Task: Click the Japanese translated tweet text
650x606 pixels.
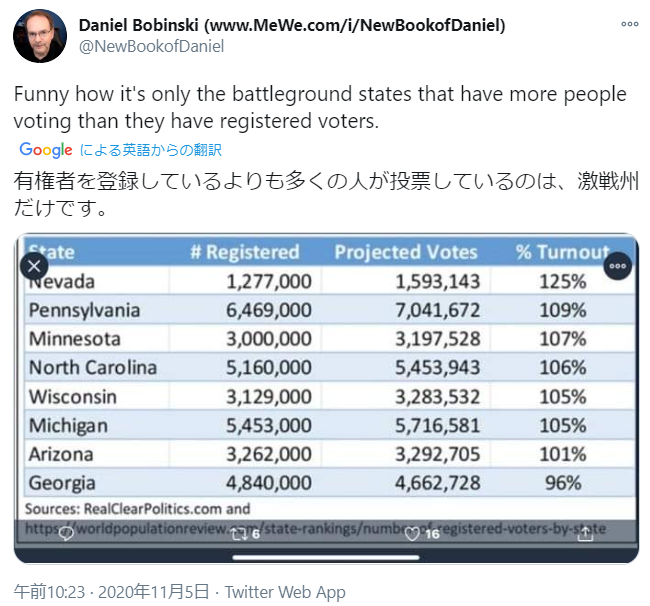Action: pyautogui.click(x=326, y=194)
